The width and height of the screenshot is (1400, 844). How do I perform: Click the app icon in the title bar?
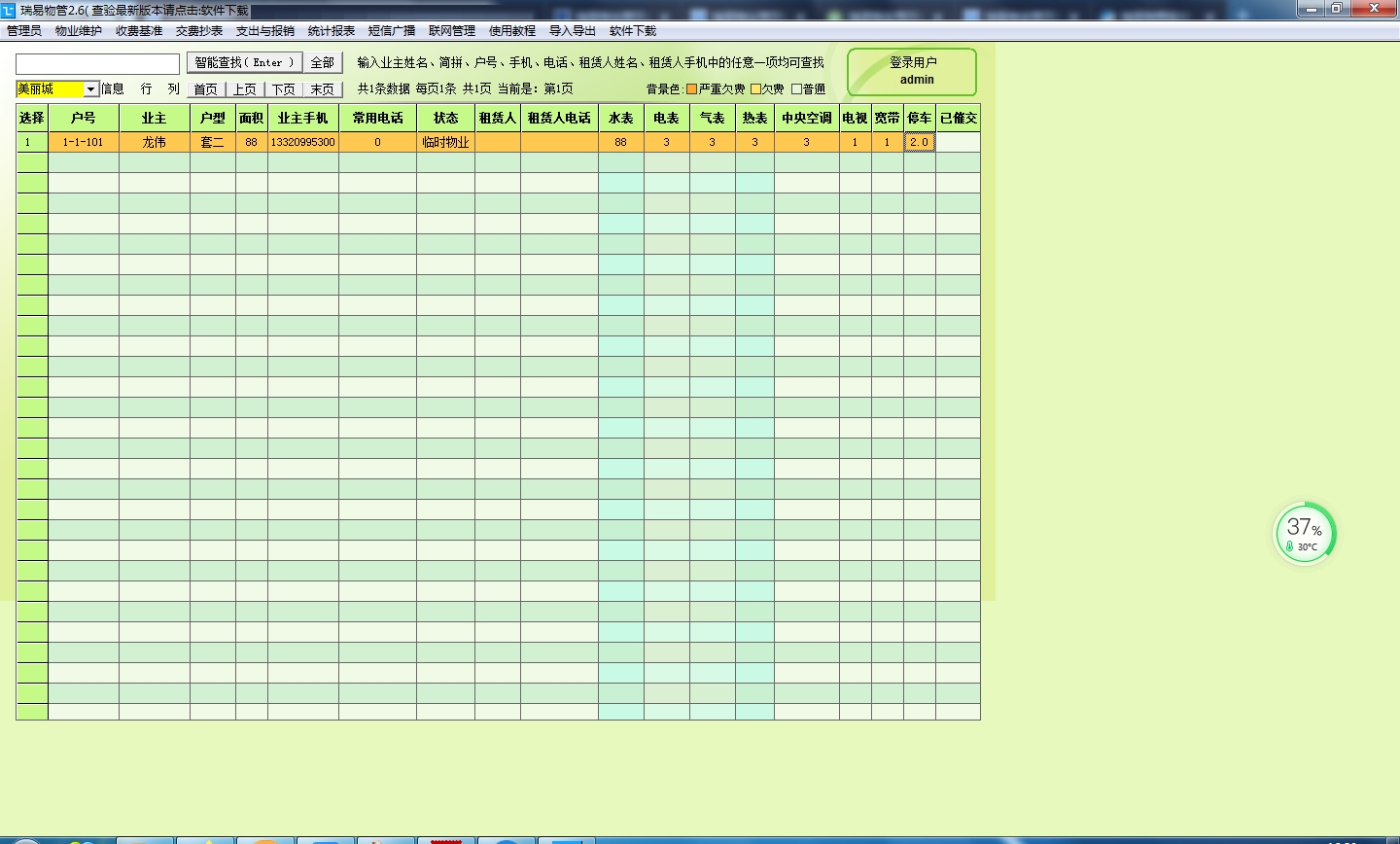coord(9,11)
